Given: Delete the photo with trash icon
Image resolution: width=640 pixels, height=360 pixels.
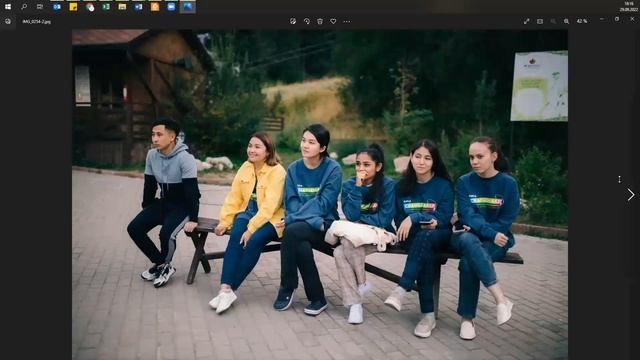Looking at the screenshot, I should 320,21.
